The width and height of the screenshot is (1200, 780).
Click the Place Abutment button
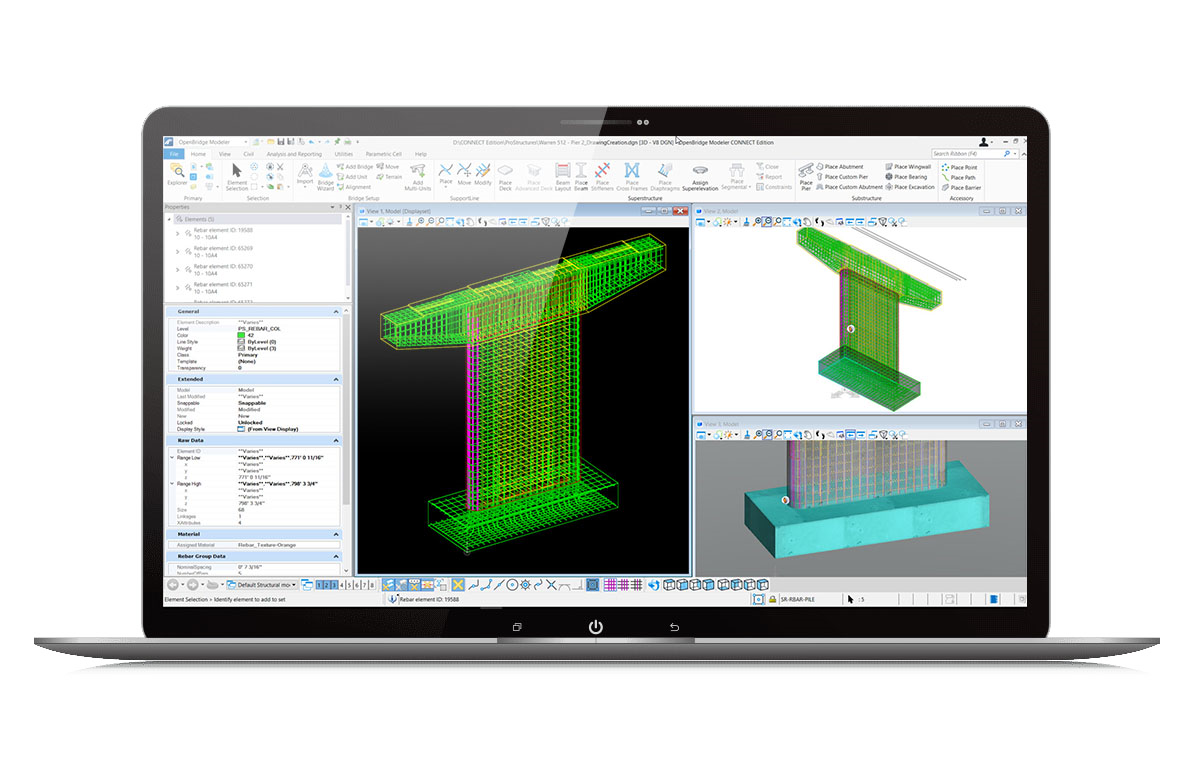[843, 167]
